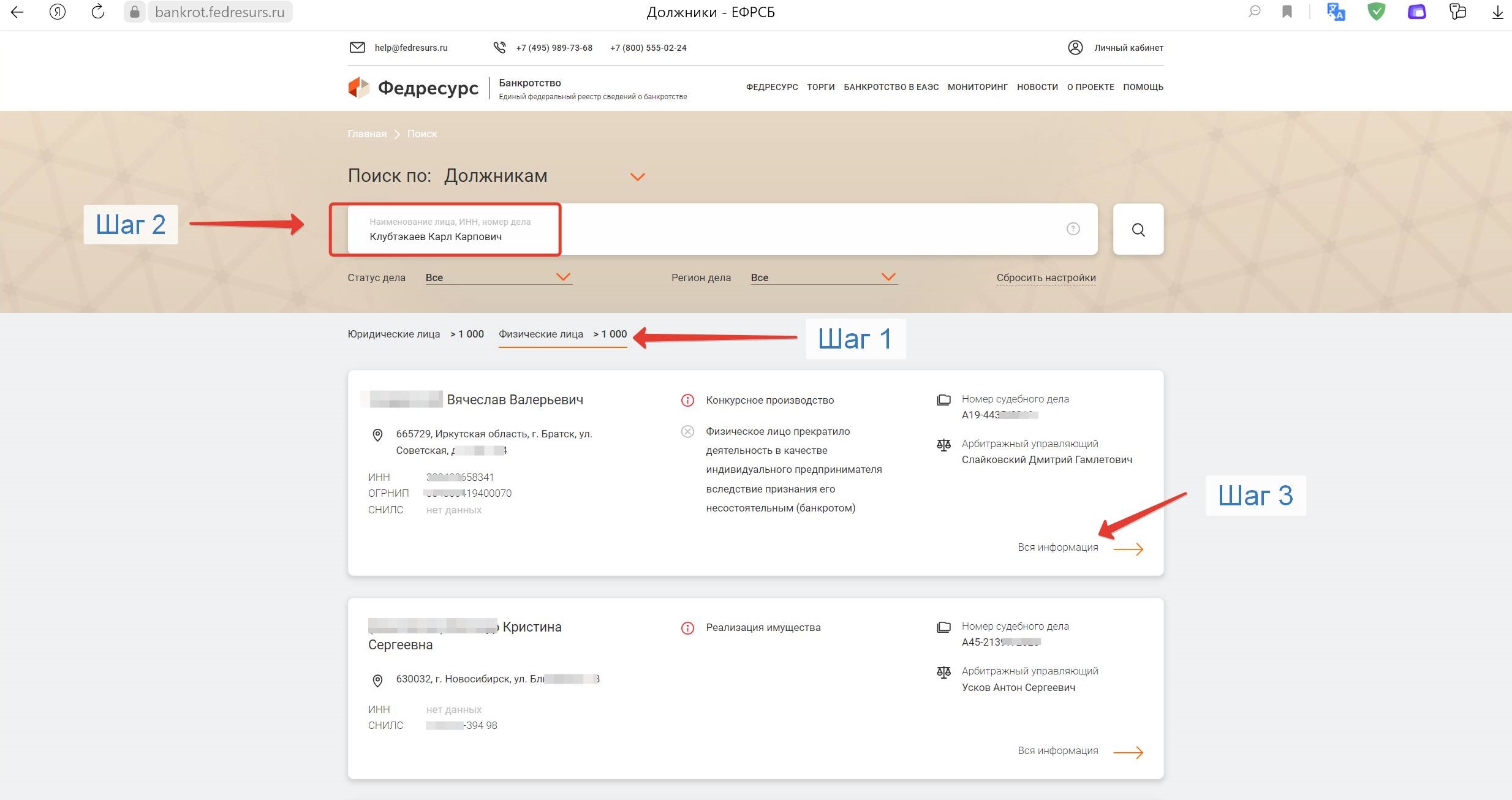The width and height of the screenshot is (1512, 800).
Task: Click the magnifier search button
Action: point(1138,229)
